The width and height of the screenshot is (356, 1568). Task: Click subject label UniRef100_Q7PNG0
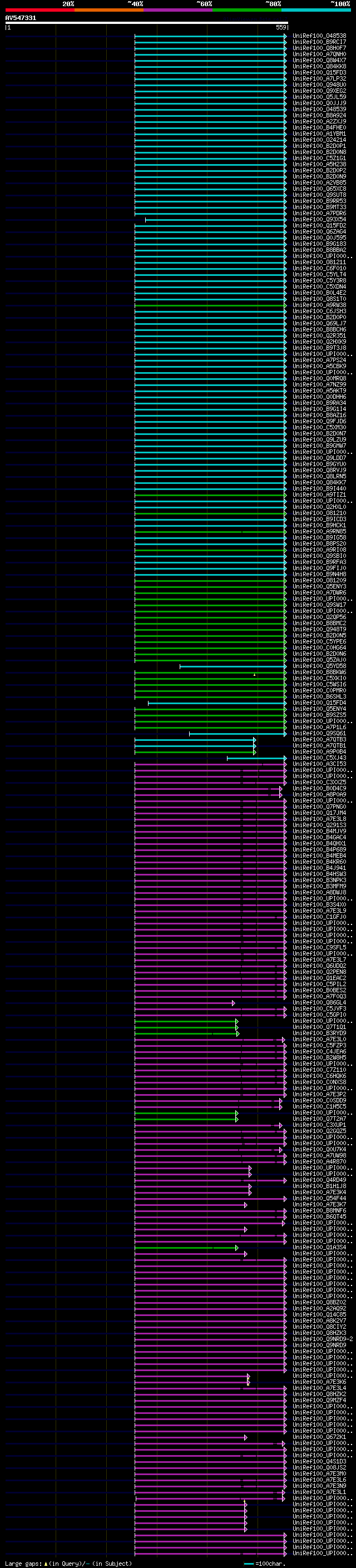[x=319, y=807]
